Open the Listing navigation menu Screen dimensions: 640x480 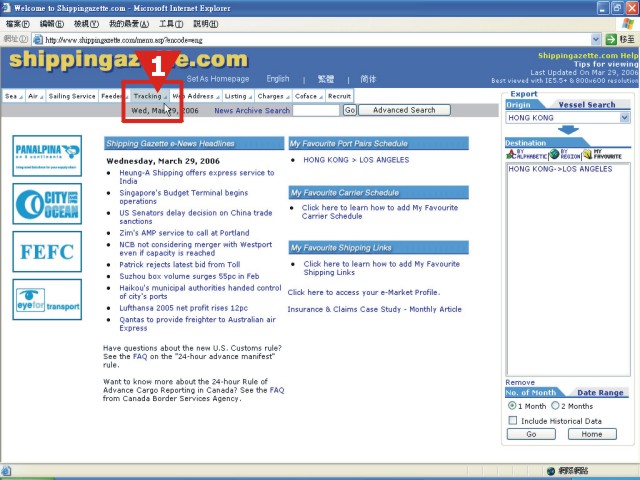click(x=238, y=96)
